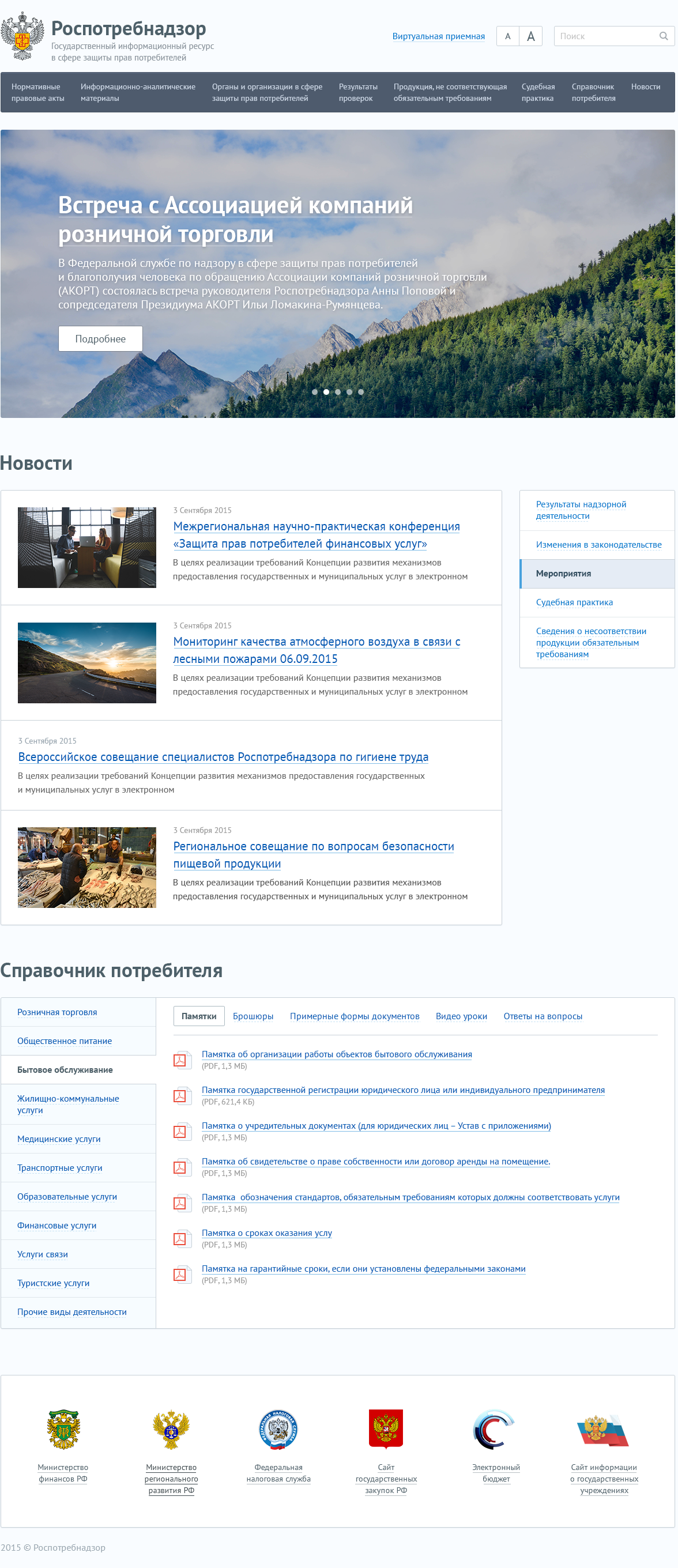Screen dimensions: 678x1568
Task: Select 'Изменения в законодательстве' news filter
Action: pos(598,545)
